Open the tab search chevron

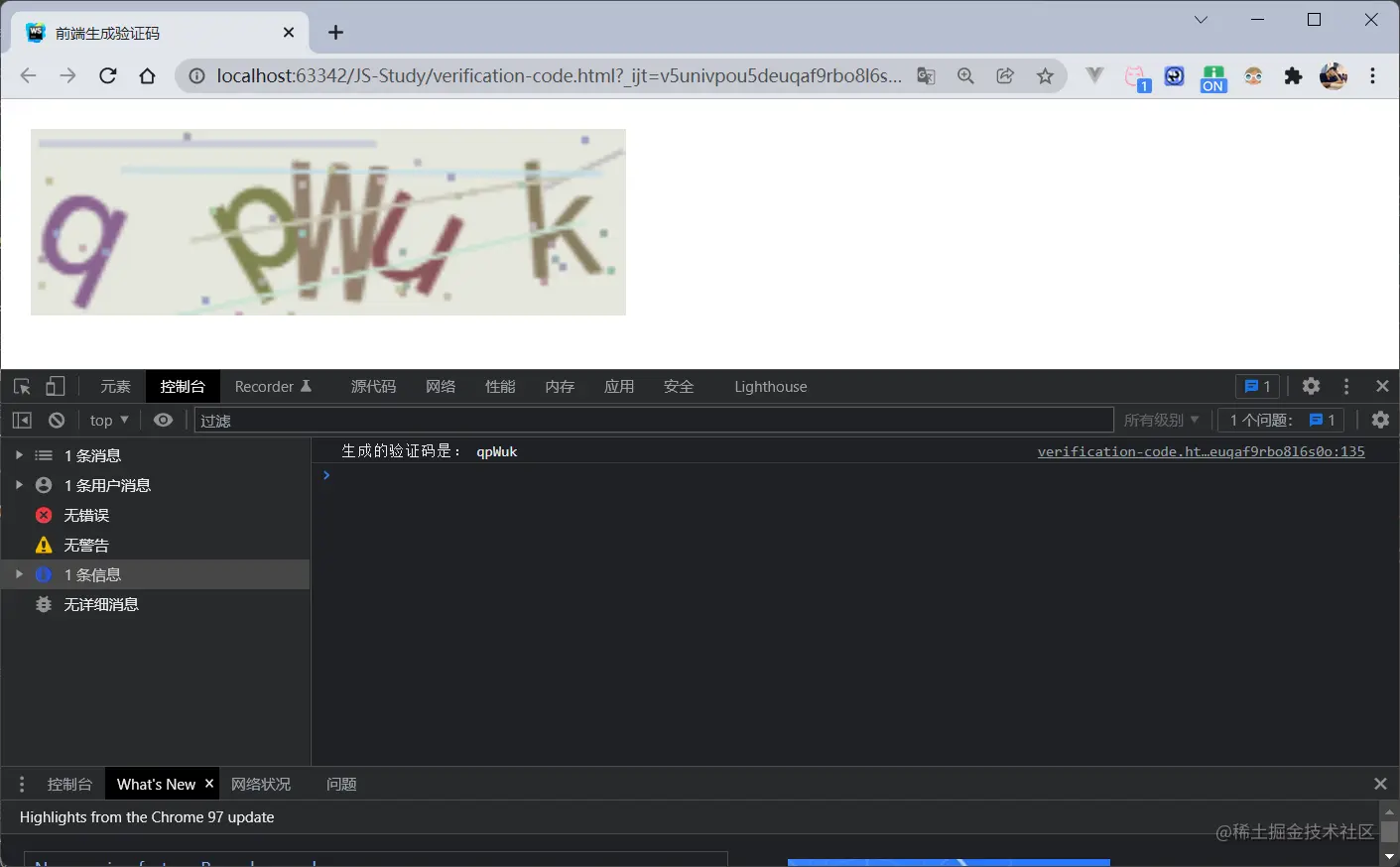click(1201, 20)
